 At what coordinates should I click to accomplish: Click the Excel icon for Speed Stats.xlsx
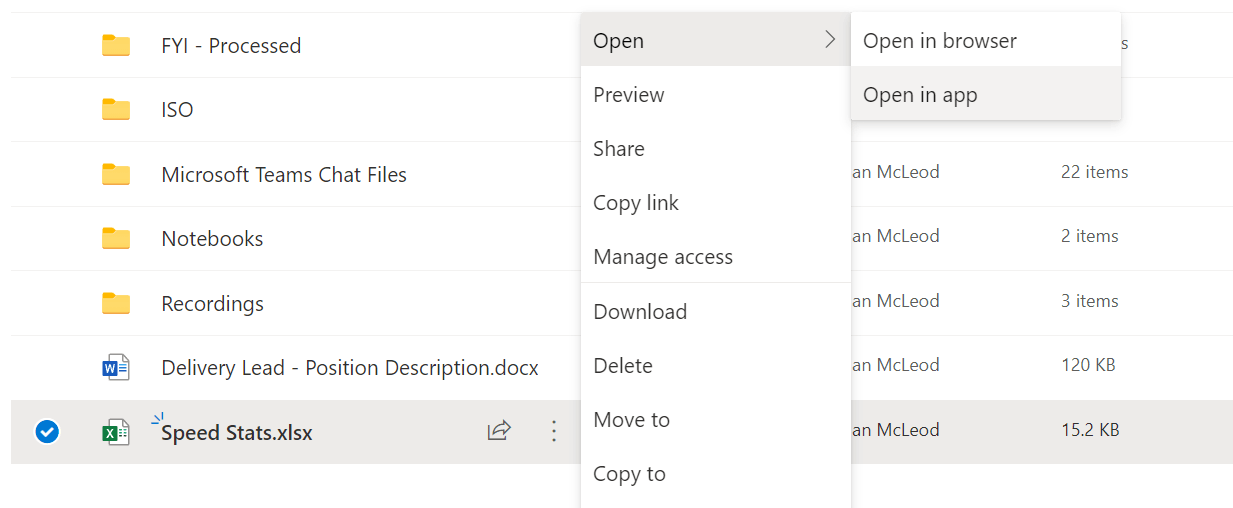coord(116,432)
